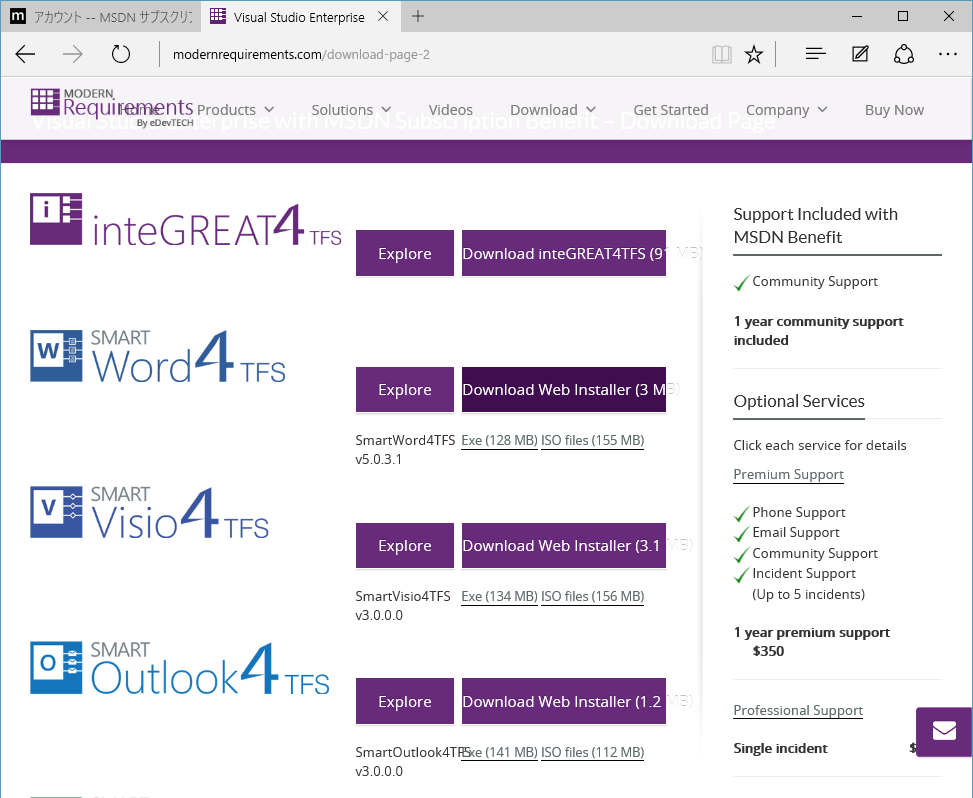Viewport: 973px width, 798px height.
Task: Click the browser forward arrow
Action: [x=73, y=55]
